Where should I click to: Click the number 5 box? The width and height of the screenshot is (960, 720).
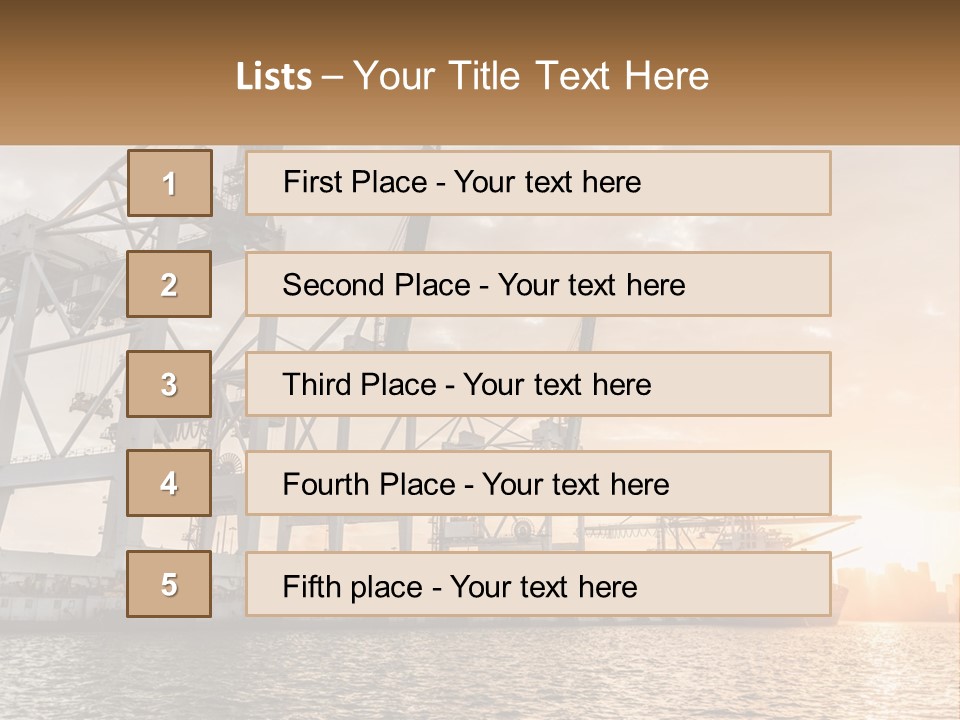pyautogui.click(x=169, y=584)
